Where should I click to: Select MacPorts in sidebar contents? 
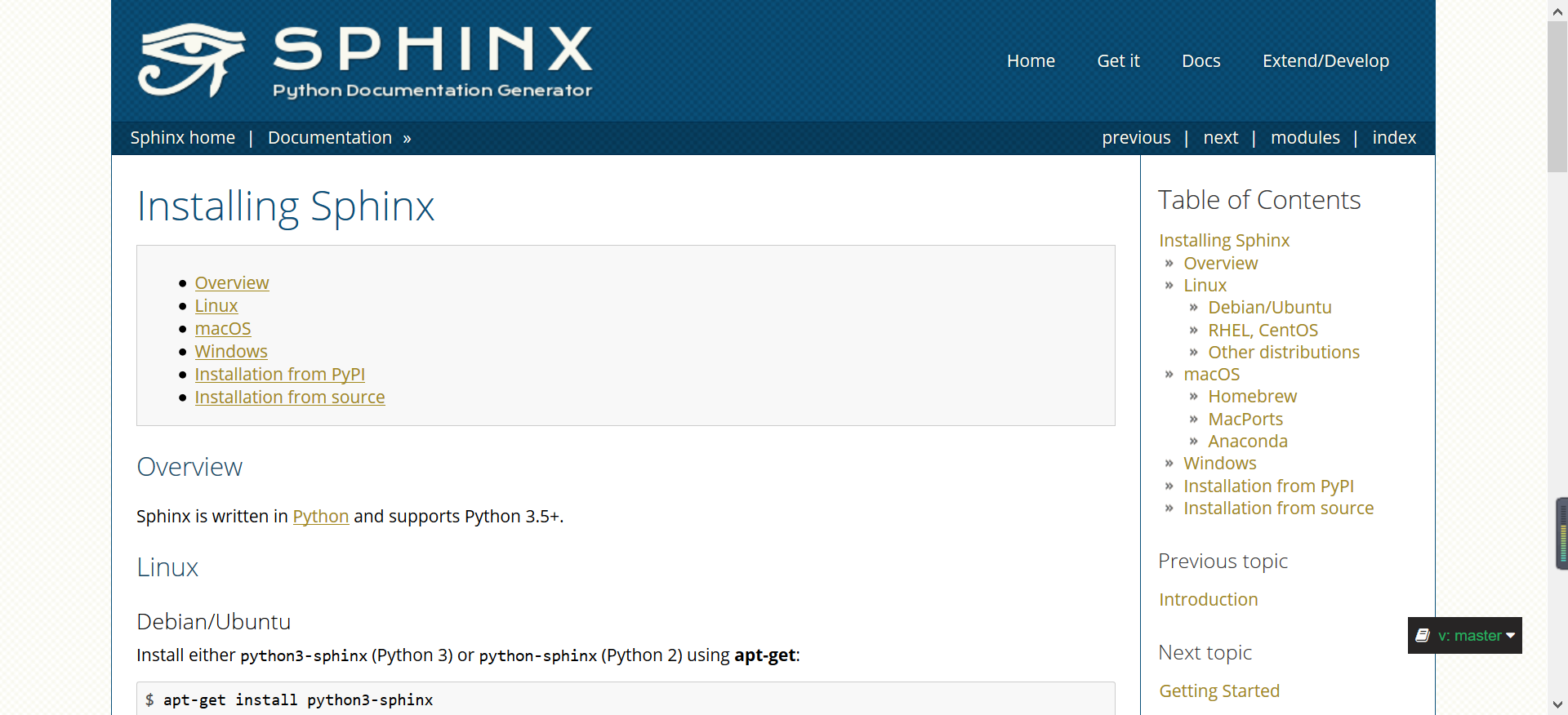(x=1245, y=420)
